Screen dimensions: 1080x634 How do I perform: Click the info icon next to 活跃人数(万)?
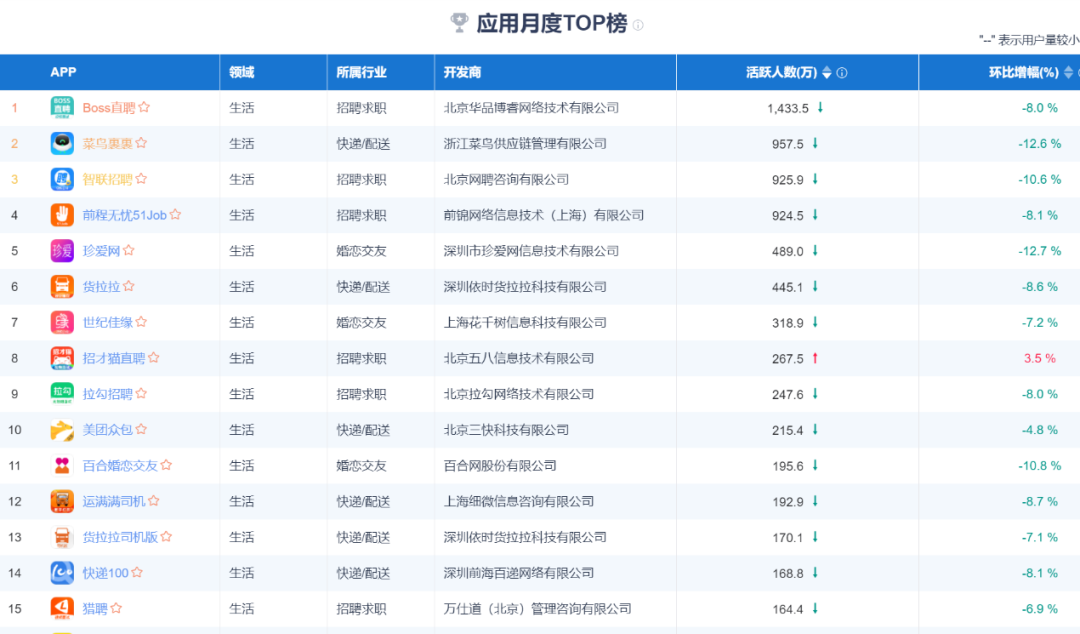click(x=842, y=72)
